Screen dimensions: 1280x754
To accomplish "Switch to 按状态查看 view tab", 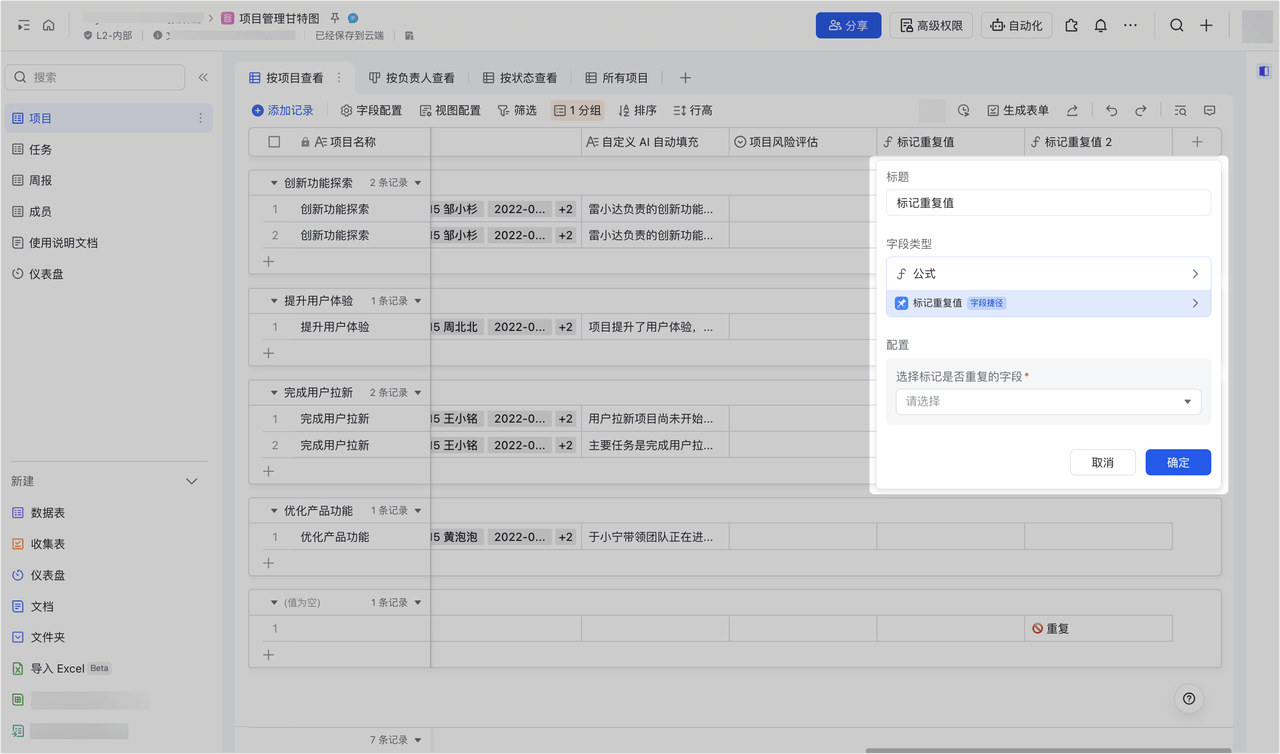I will [x=520, y=78].
